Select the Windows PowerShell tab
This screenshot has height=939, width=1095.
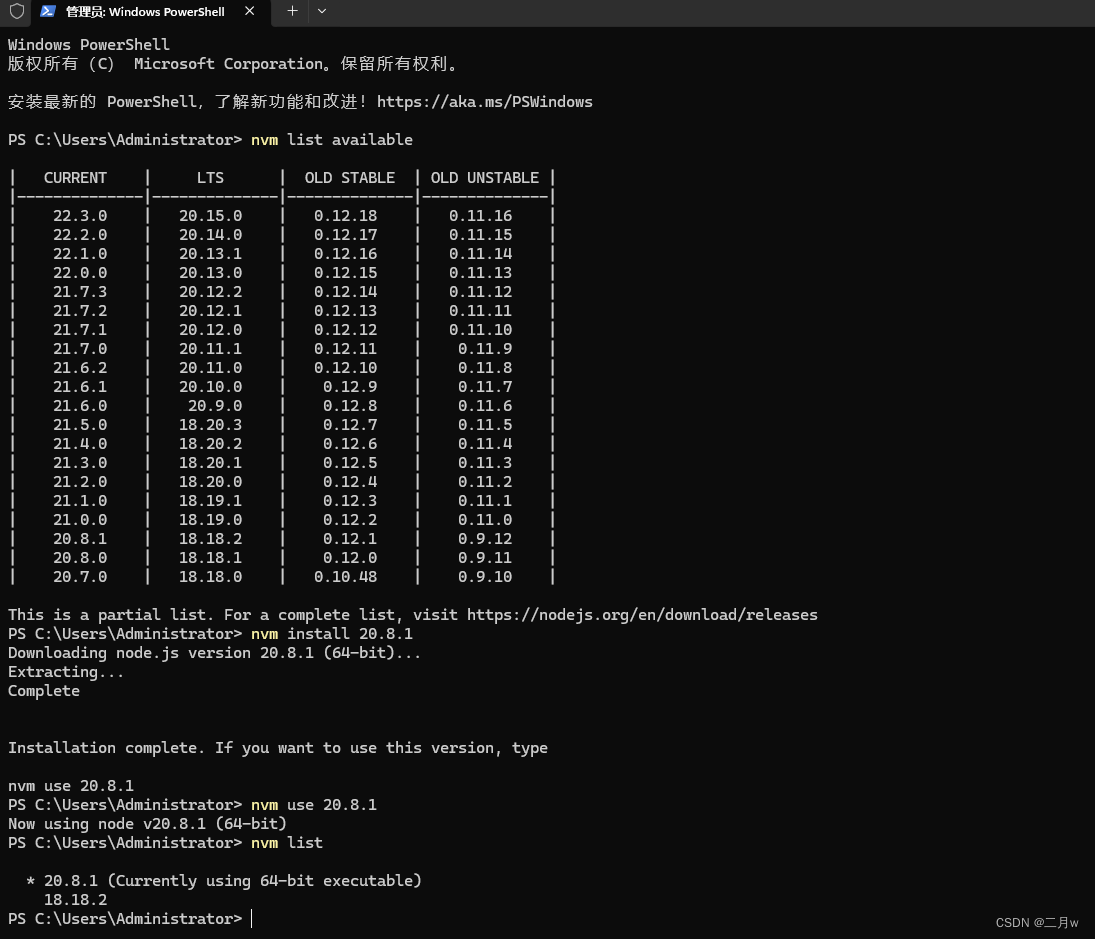pyautogui.click(x=151, y=12)
